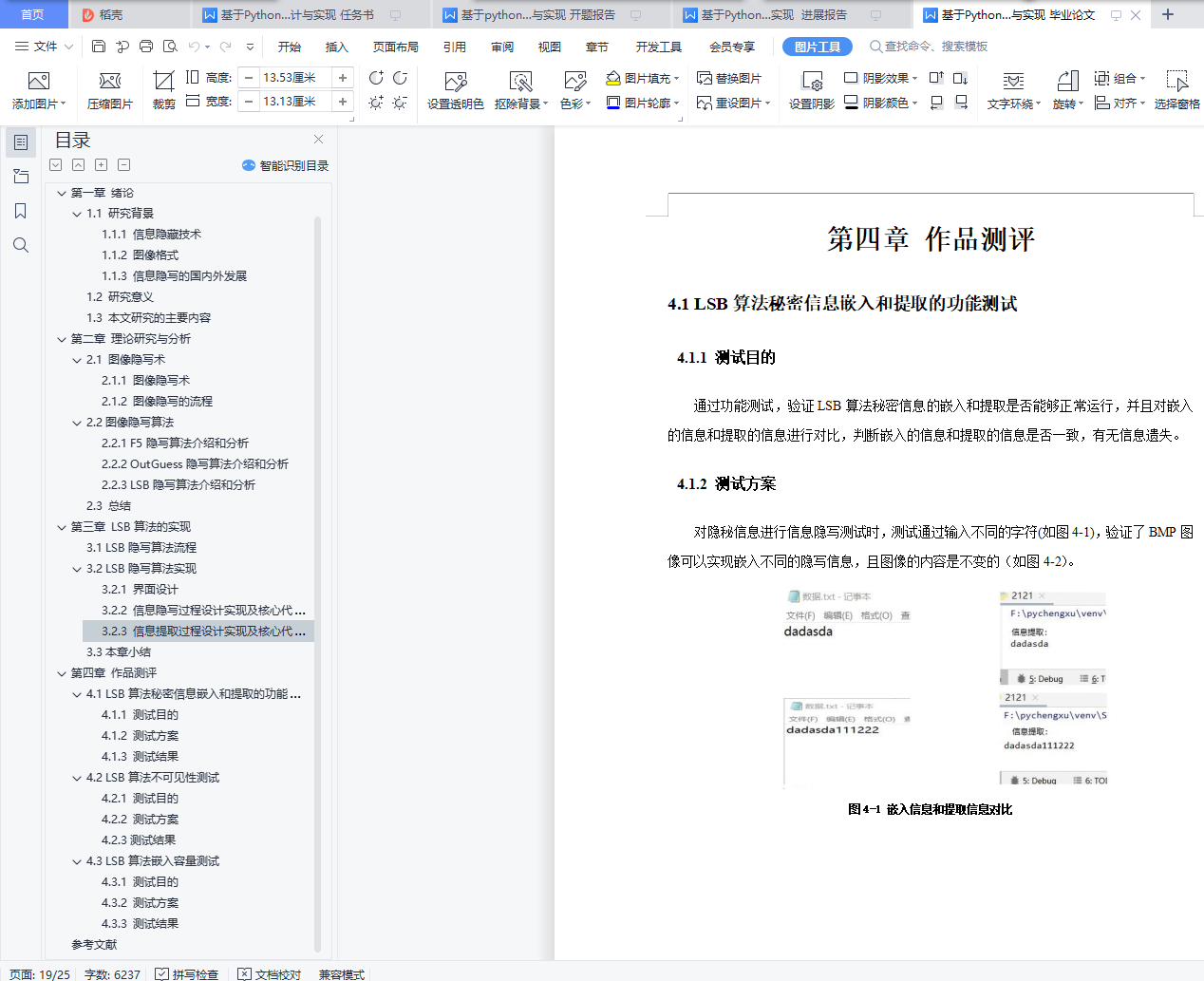1204x981 pixels.
Task: Toggle 文档校对 document proofing in status bar
Action: tap(270, 974)
